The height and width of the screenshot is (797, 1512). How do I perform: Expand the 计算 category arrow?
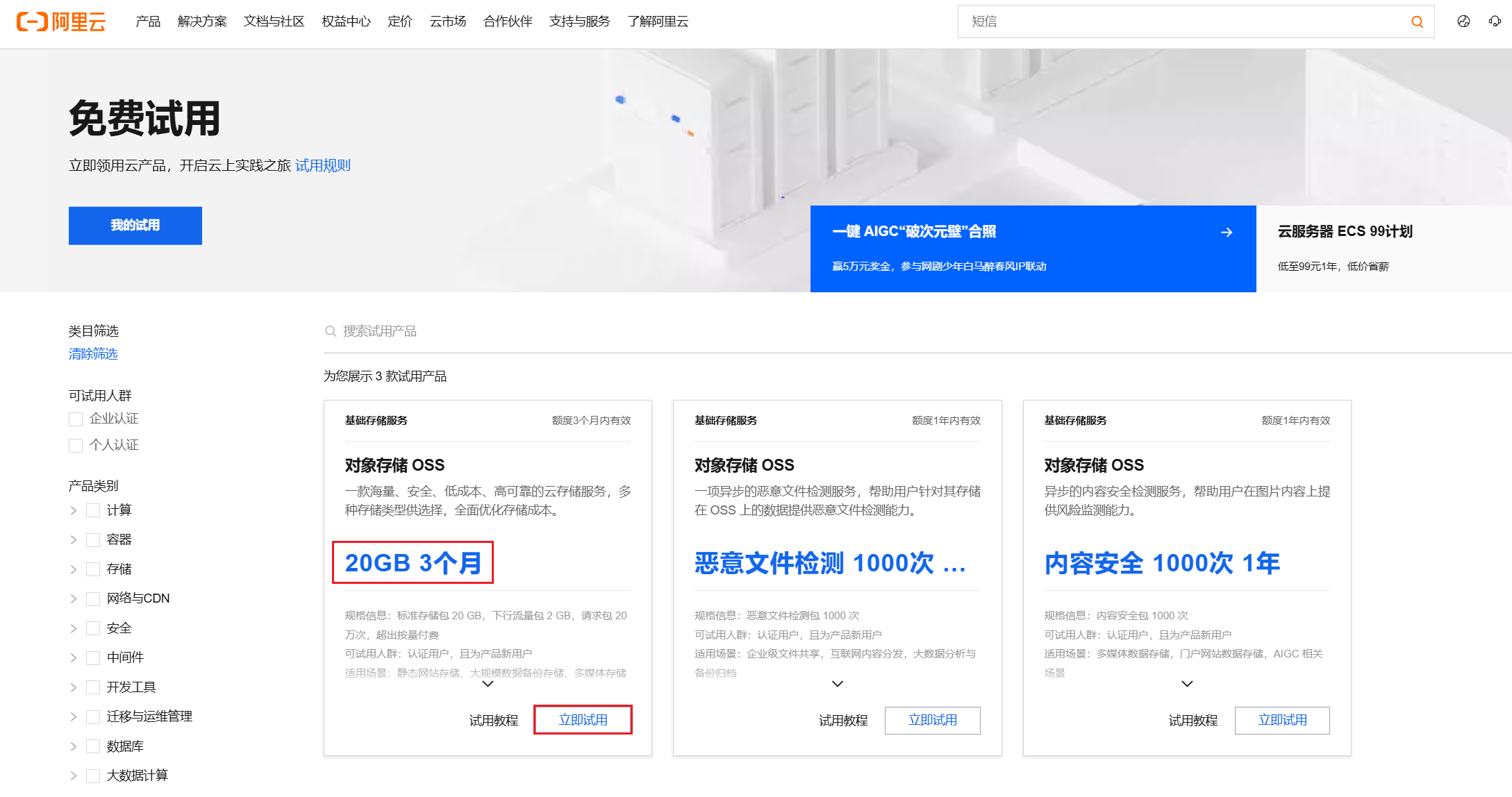74,510
